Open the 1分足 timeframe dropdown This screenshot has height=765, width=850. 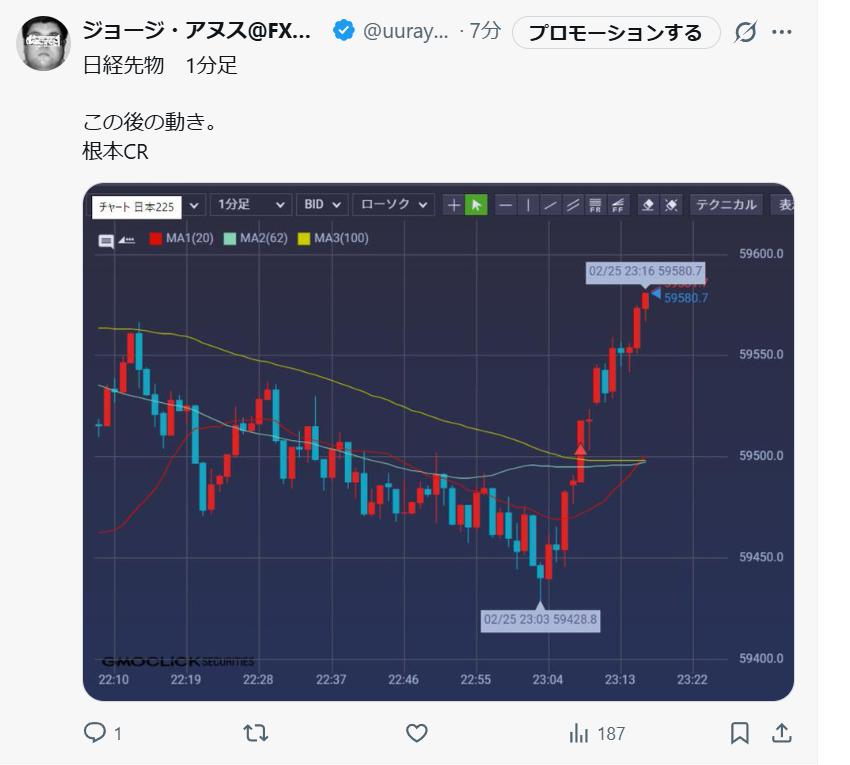point(251,205)
